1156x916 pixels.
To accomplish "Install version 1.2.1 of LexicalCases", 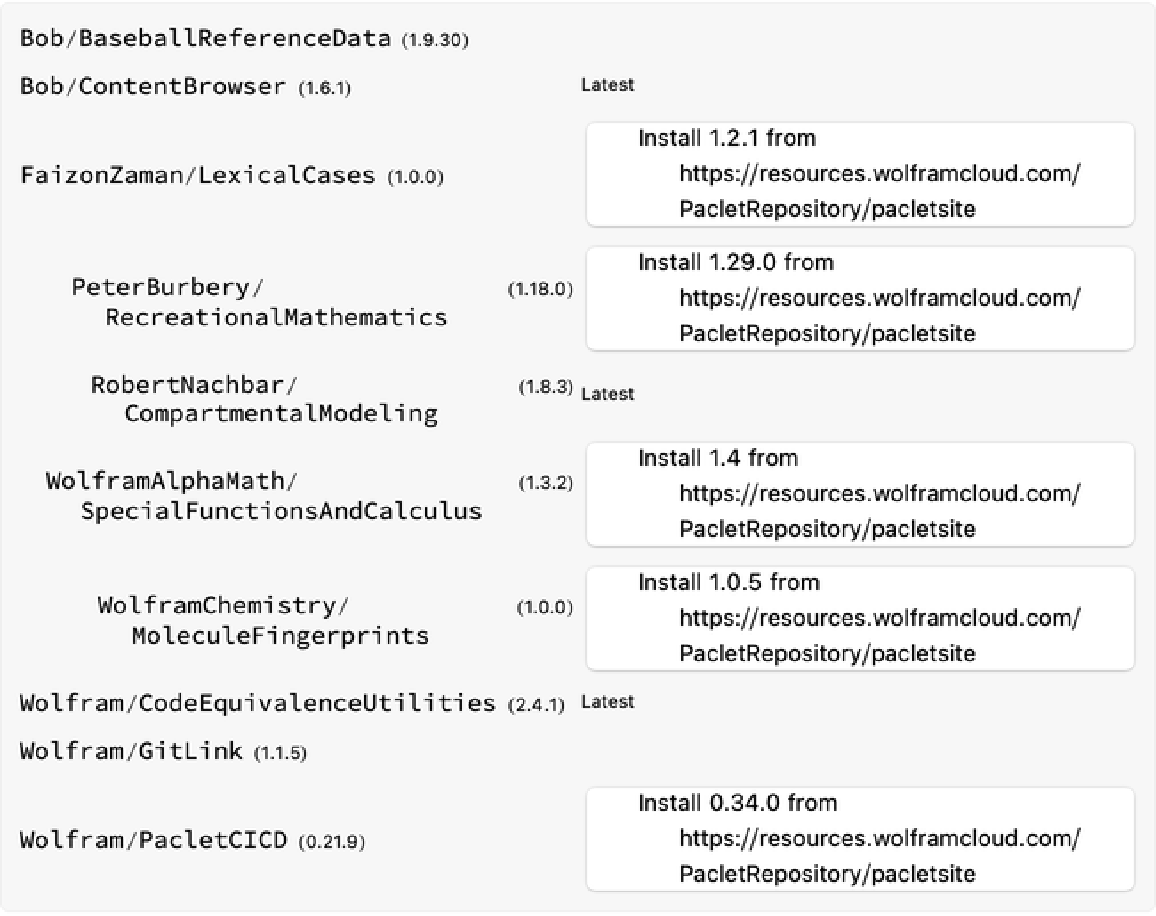I will coord(859,174).
